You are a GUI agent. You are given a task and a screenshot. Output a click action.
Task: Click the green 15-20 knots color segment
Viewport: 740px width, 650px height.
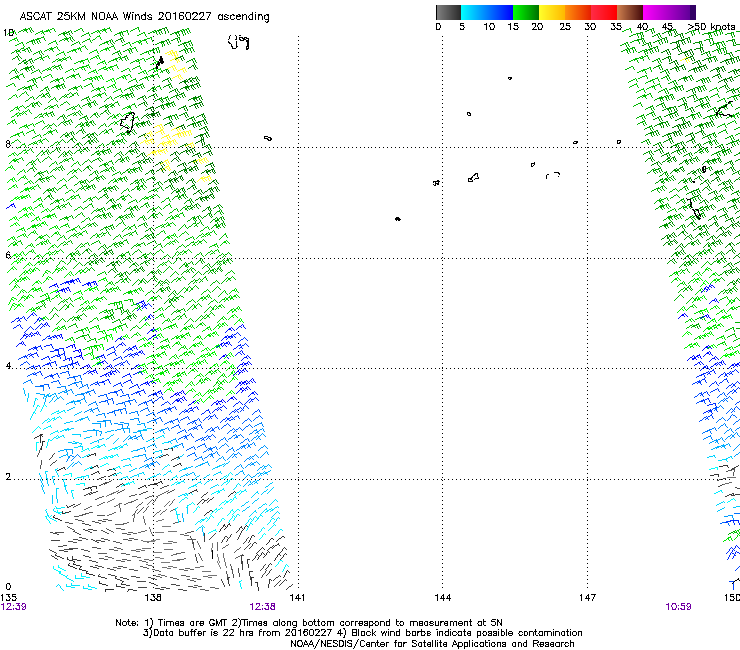click(x=526, y=12)
